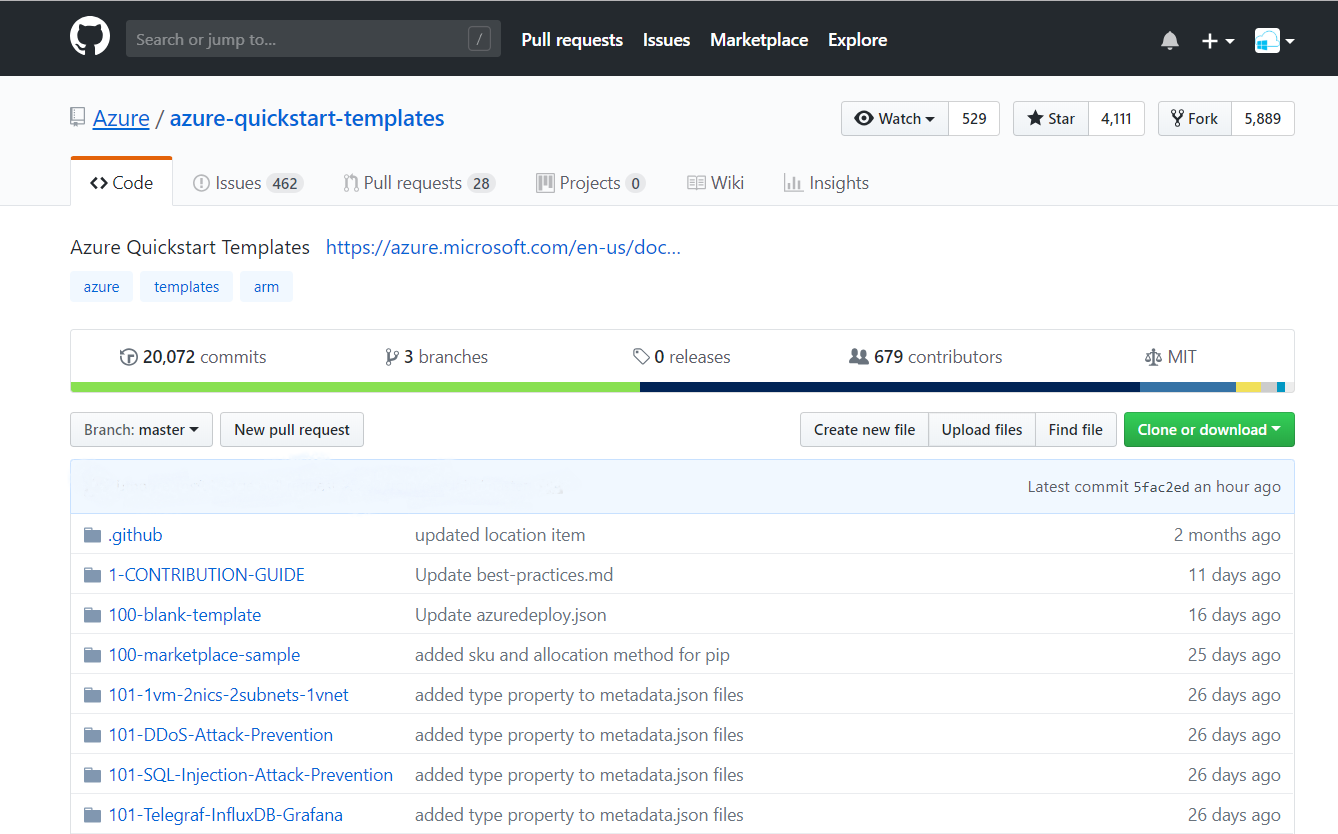This screenshot has width=1338, height=834.
Task: Switch to the Issues tab
Action: click(247, 183)
